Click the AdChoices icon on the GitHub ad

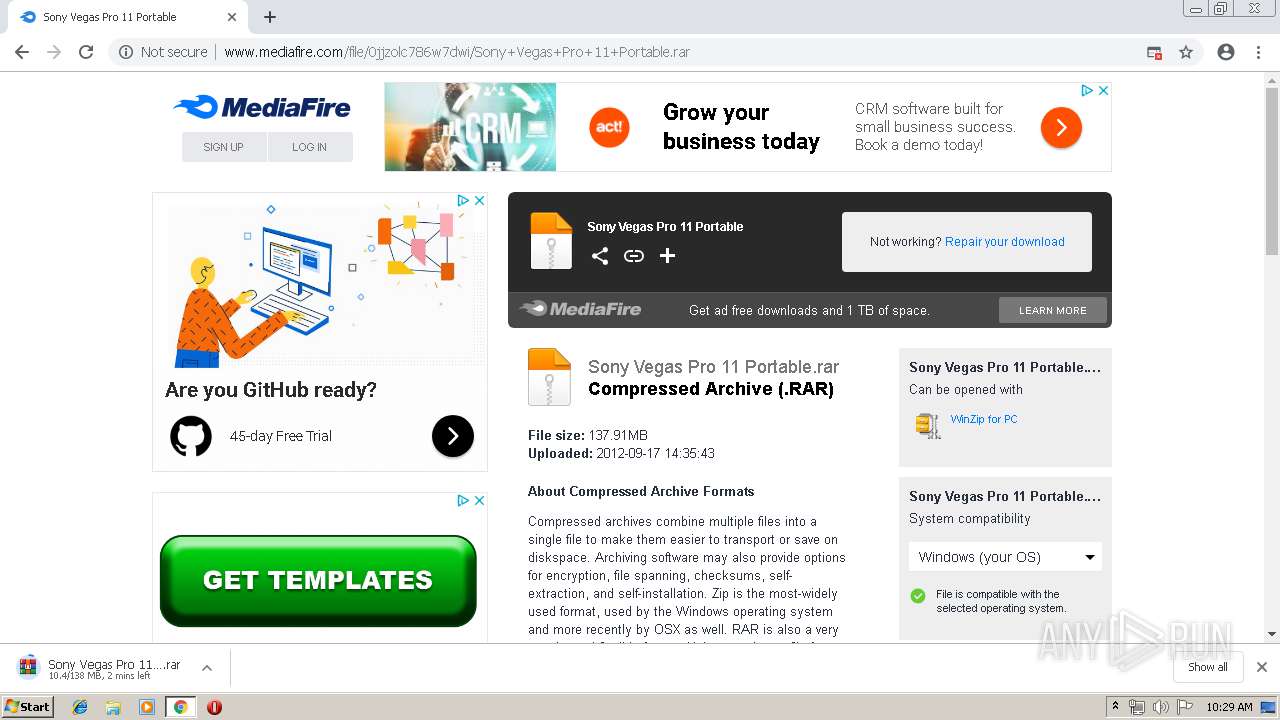pos(463,200)
